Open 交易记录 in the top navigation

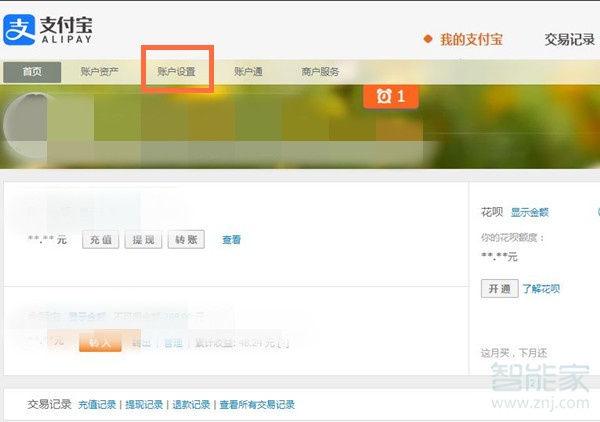tap(570, 39)
